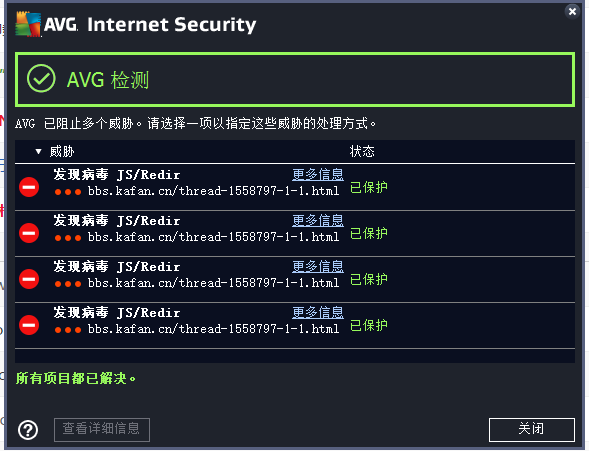This screenshot has width=589, height=451.
Task: Expand path dots of second threat
Action: [68, 238]
